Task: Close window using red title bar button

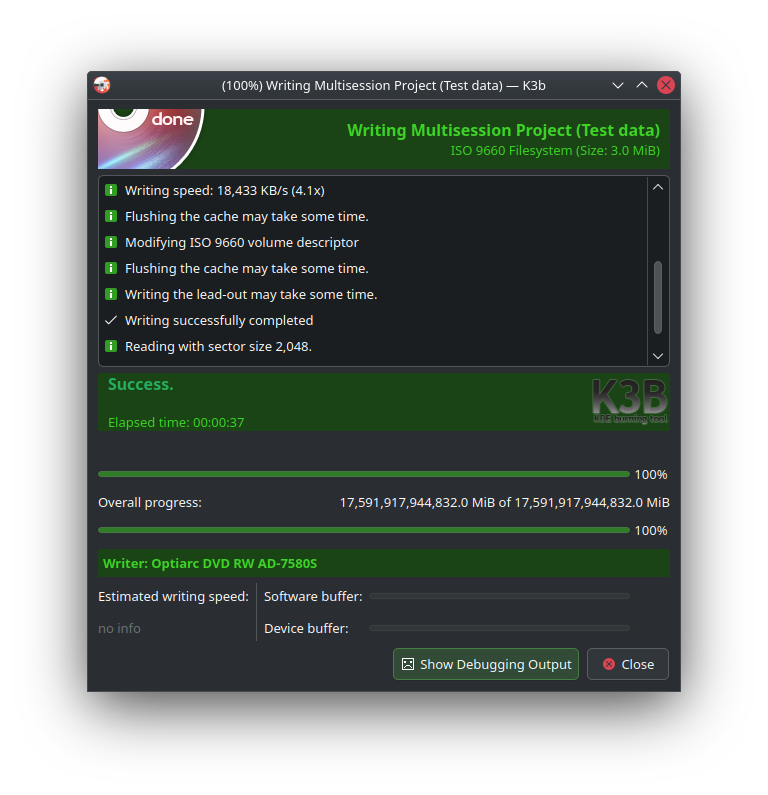Action: pyautogui.click(x=666, y=85)
